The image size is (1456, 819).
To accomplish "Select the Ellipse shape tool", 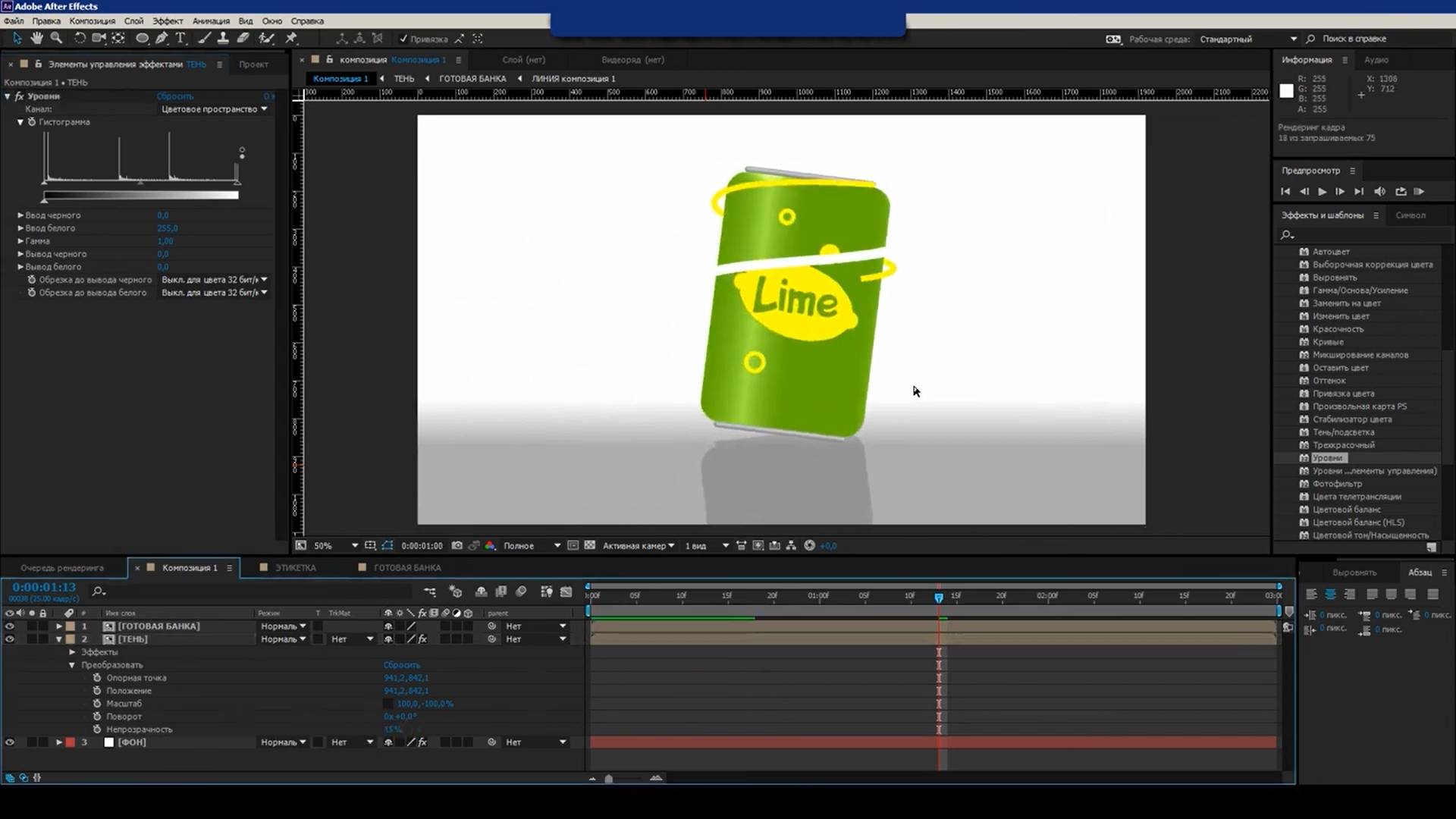I will pos(142,38).
